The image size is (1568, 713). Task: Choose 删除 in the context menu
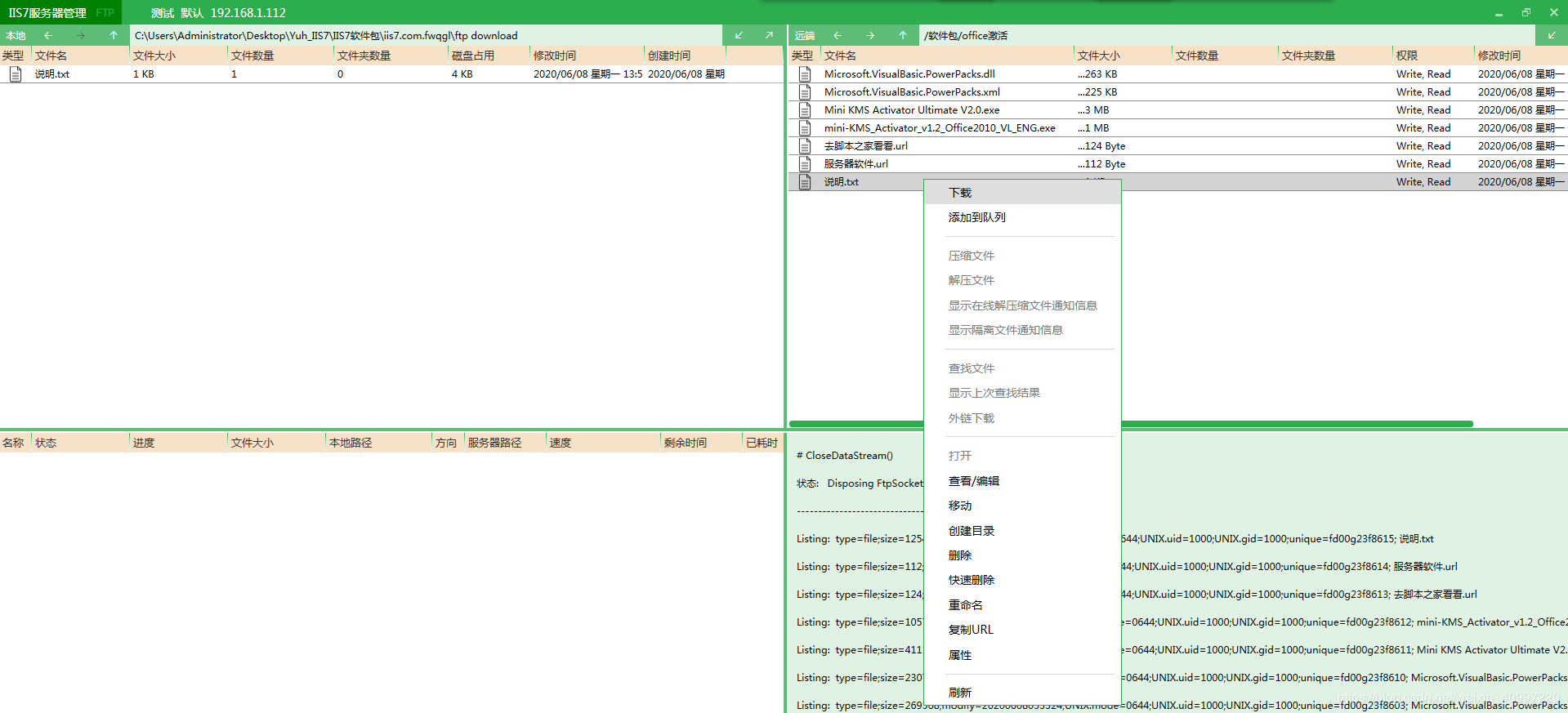coord(1022,555)
